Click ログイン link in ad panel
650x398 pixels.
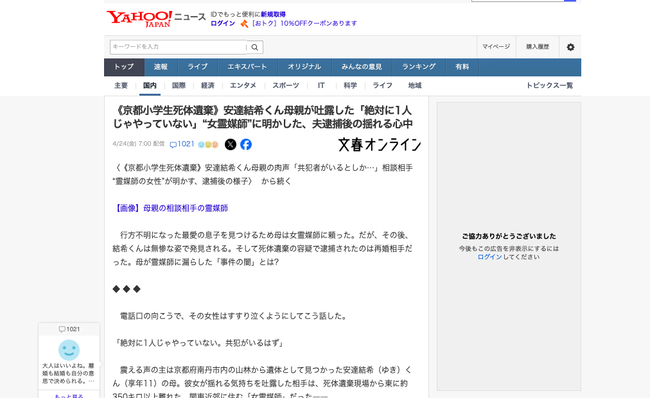point(490,257)
